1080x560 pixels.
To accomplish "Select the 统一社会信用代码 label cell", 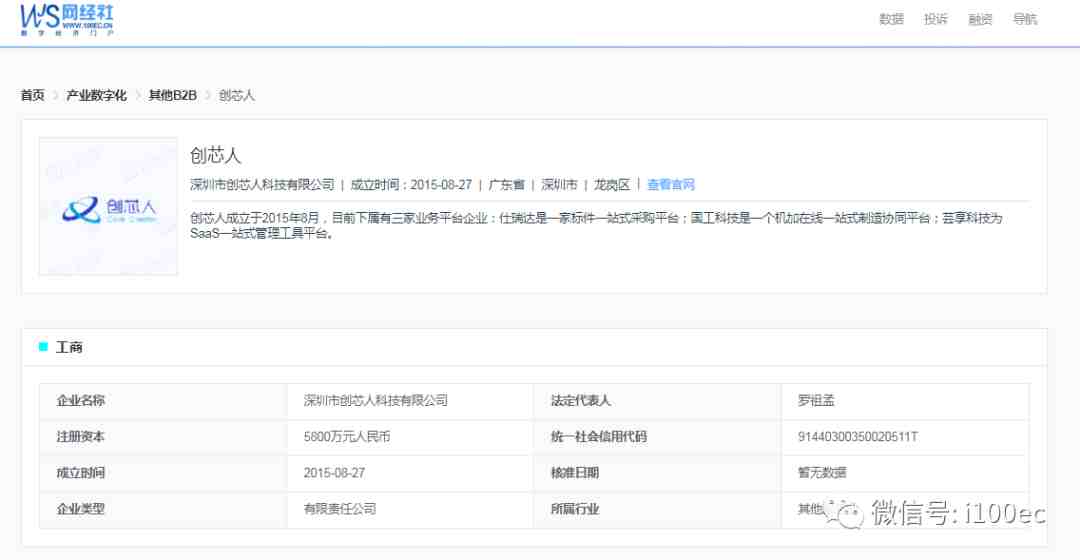I will coord(657,437).
